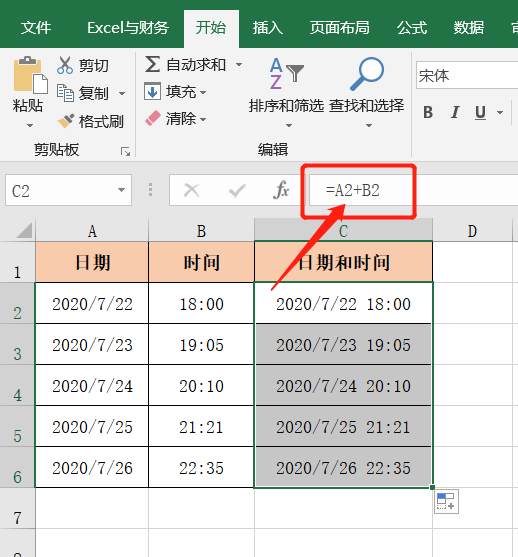Select column C header
518x557 pixels.
pos(343,231)
